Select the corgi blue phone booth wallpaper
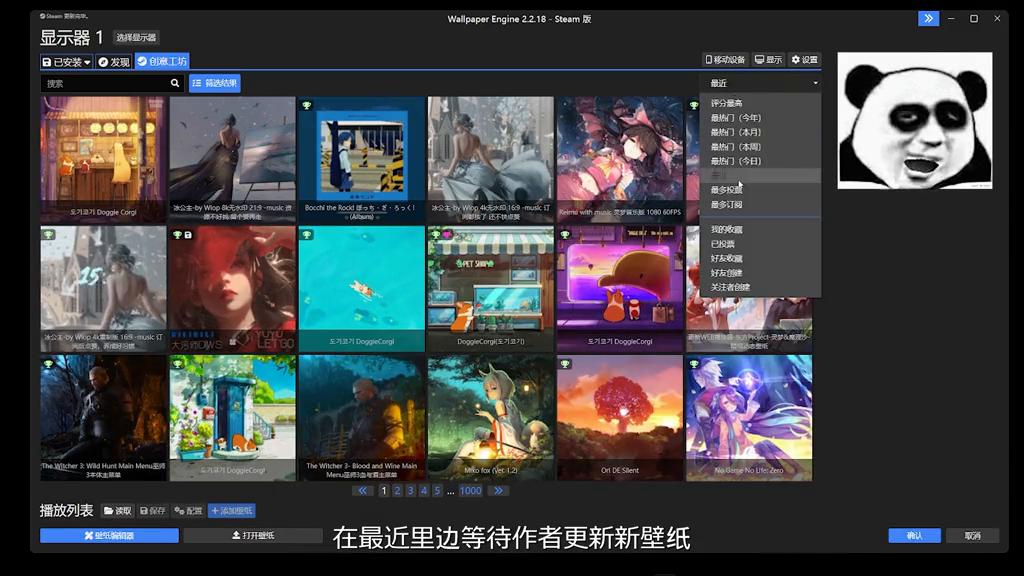Viewport: 1024px width, 576px height. point(232,418)
